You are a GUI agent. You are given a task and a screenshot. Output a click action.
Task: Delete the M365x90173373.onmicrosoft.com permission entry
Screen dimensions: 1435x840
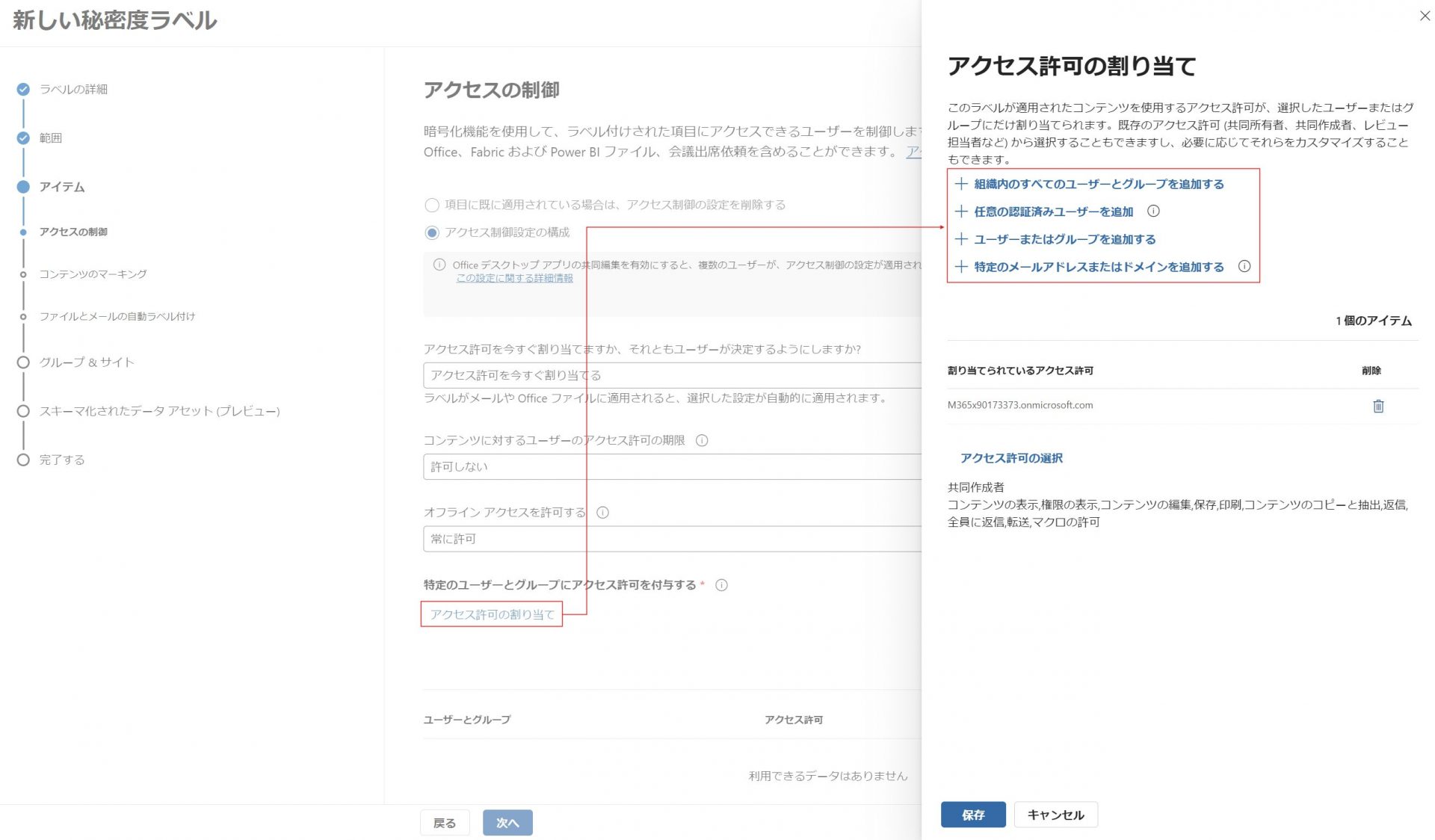(x=1378, y=406)
